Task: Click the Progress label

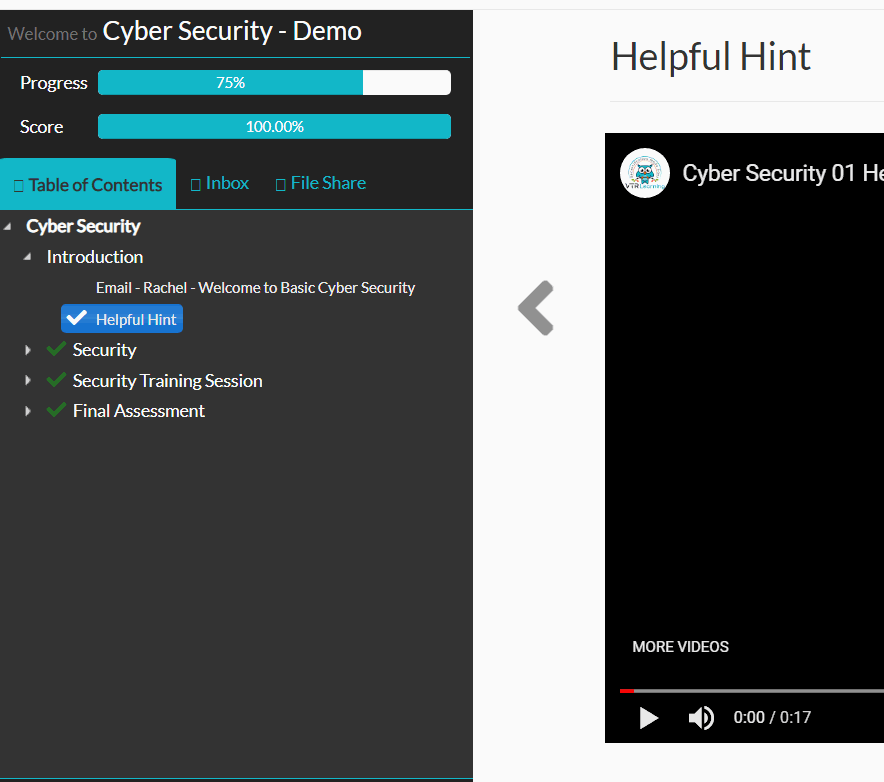Action: [54, 83]
